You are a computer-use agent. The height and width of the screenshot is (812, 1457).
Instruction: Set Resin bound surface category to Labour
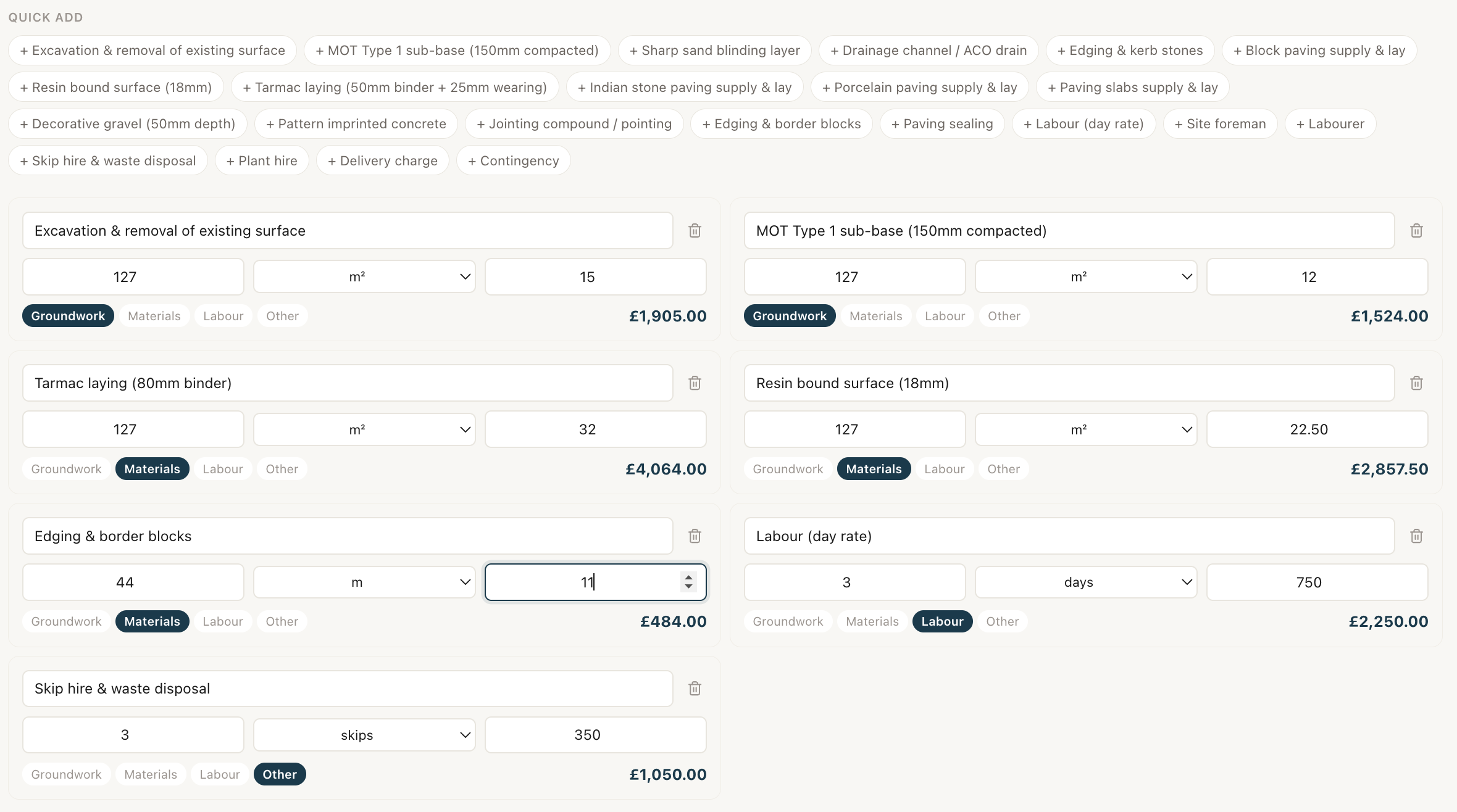pyautogui.click(x=944, y=469)
